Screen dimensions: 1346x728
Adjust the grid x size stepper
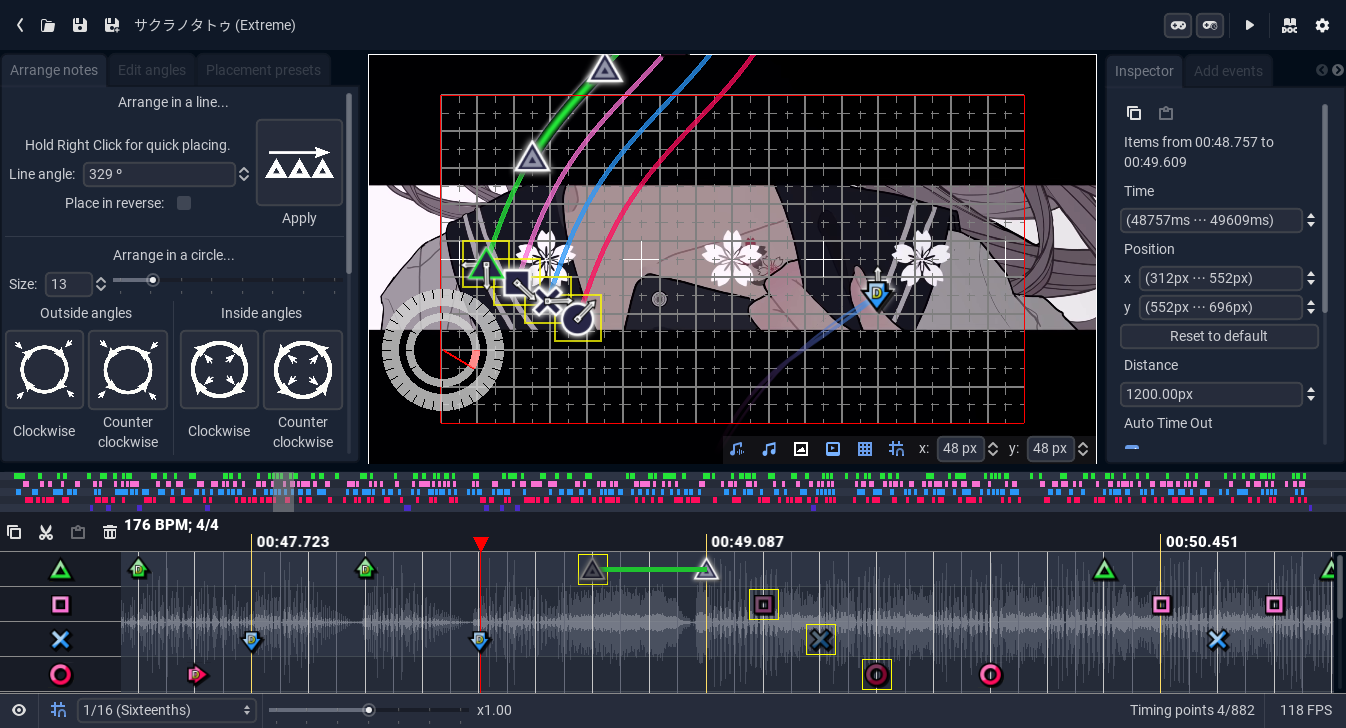992,449
